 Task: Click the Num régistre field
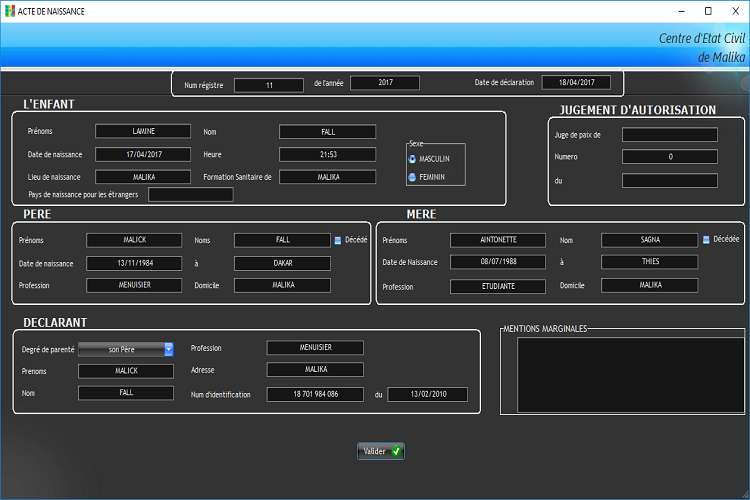click(268, 85)
